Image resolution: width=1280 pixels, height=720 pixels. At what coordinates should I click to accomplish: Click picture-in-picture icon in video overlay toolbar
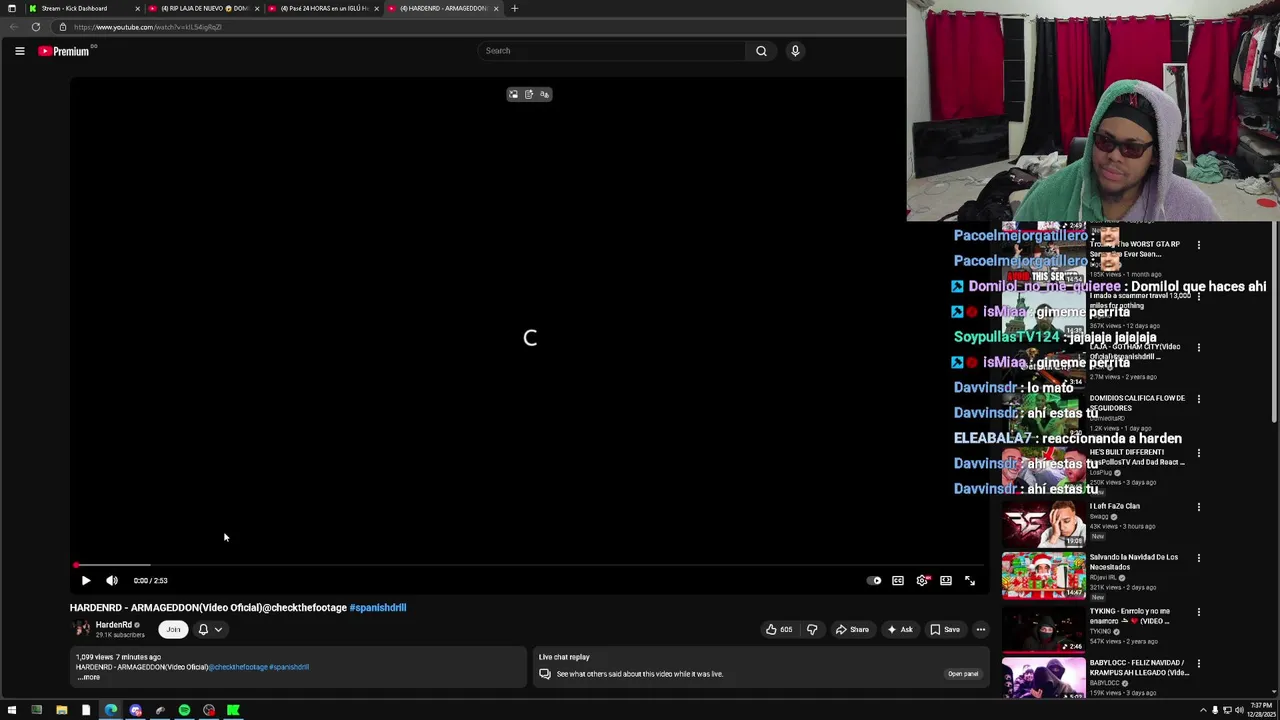tap(513, 95)
